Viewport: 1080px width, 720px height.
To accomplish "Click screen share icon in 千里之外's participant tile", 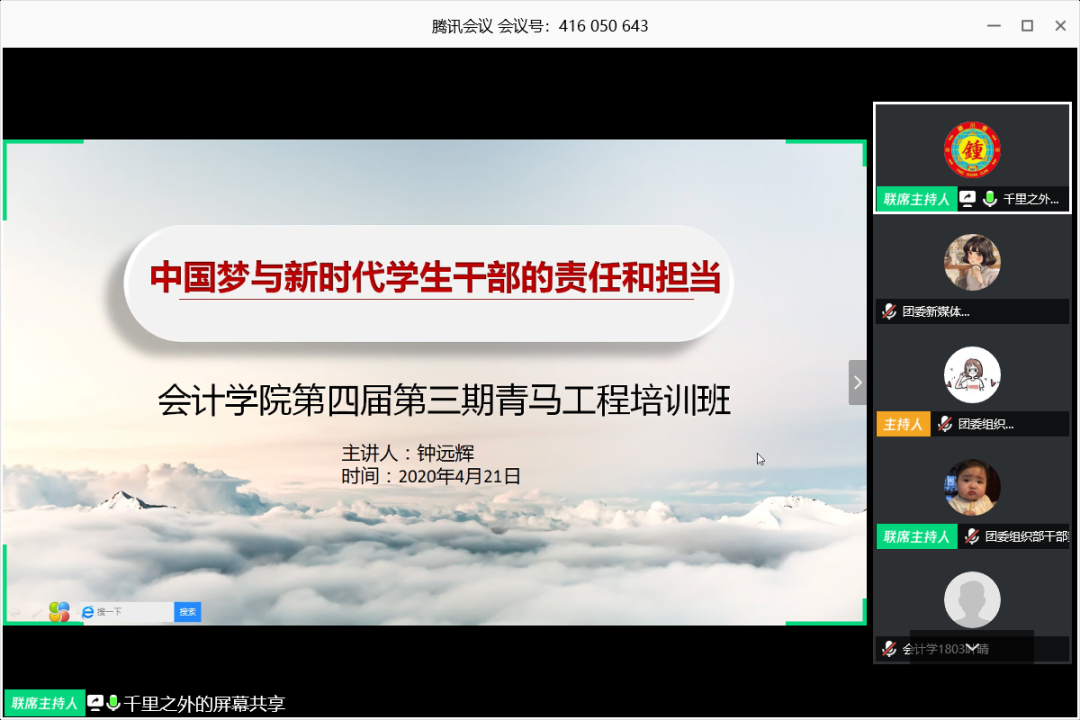I will 967,198.
